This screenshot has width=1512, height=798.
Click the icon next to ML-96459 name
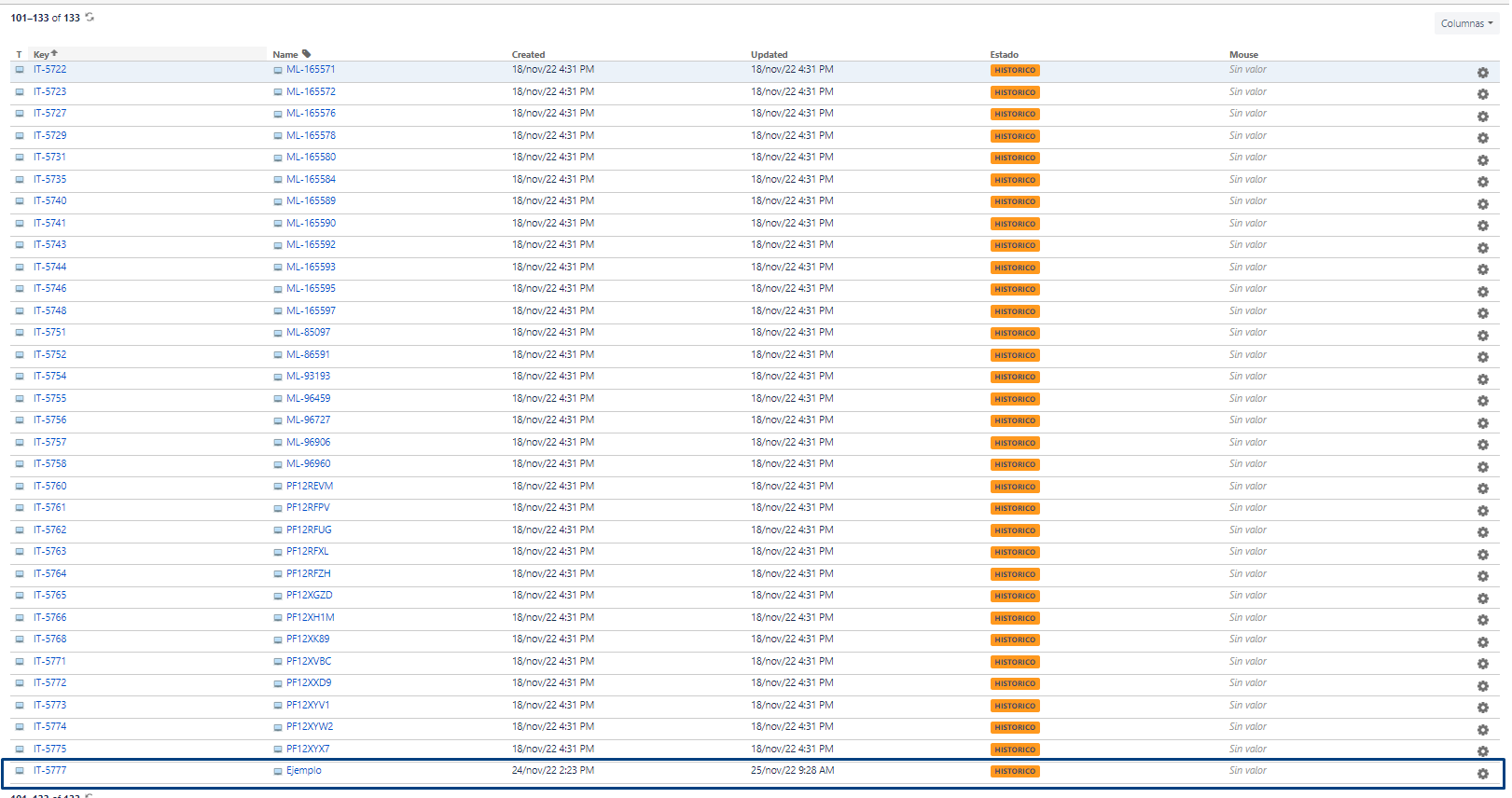[x=278, y=399]
